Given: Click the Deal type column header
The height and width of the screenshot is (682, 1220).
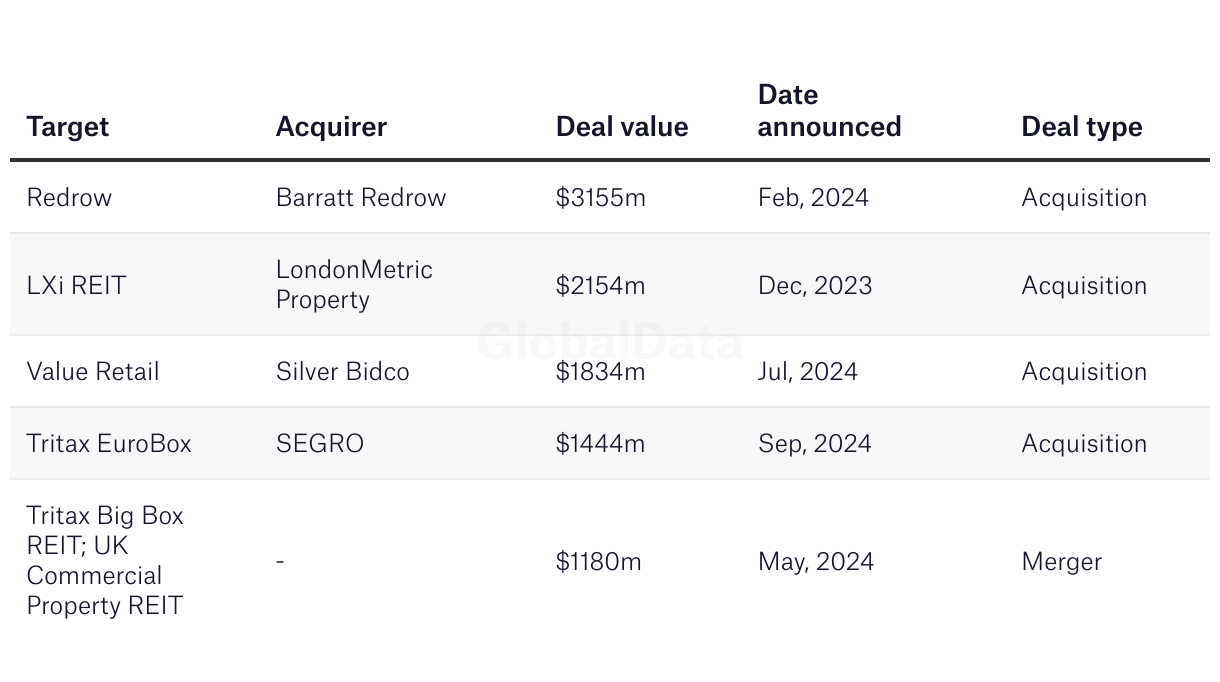Looking at the screenshot, I should point(1081,127).
